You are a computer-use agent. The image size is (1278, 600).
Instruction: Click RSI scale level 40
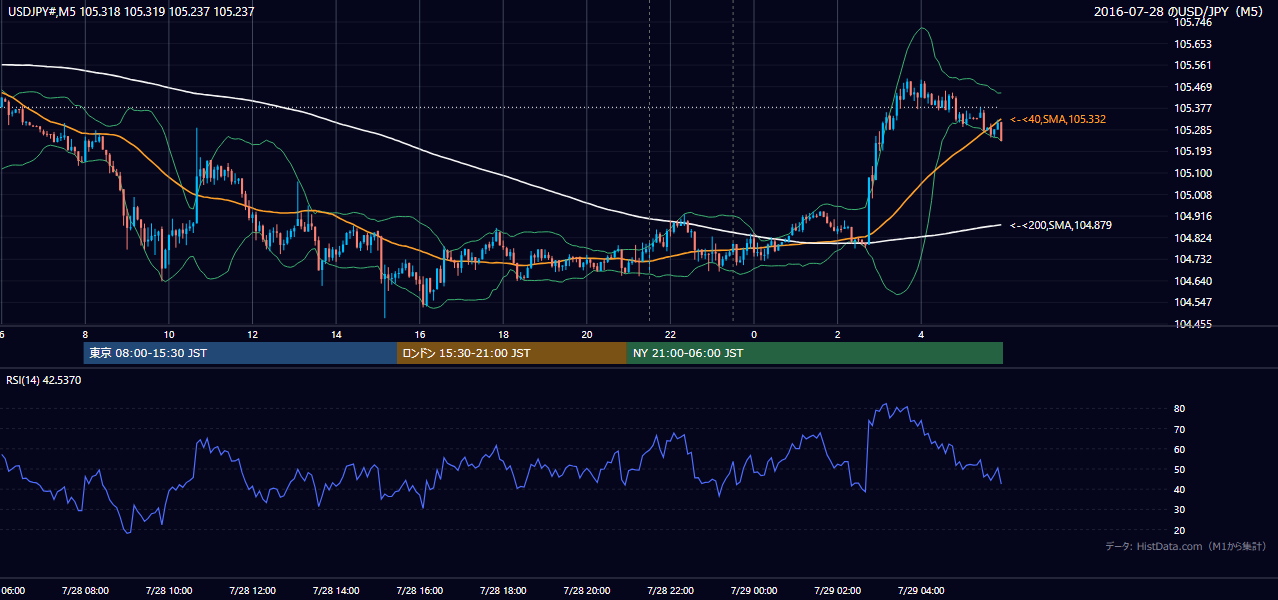coord(1180,489)
